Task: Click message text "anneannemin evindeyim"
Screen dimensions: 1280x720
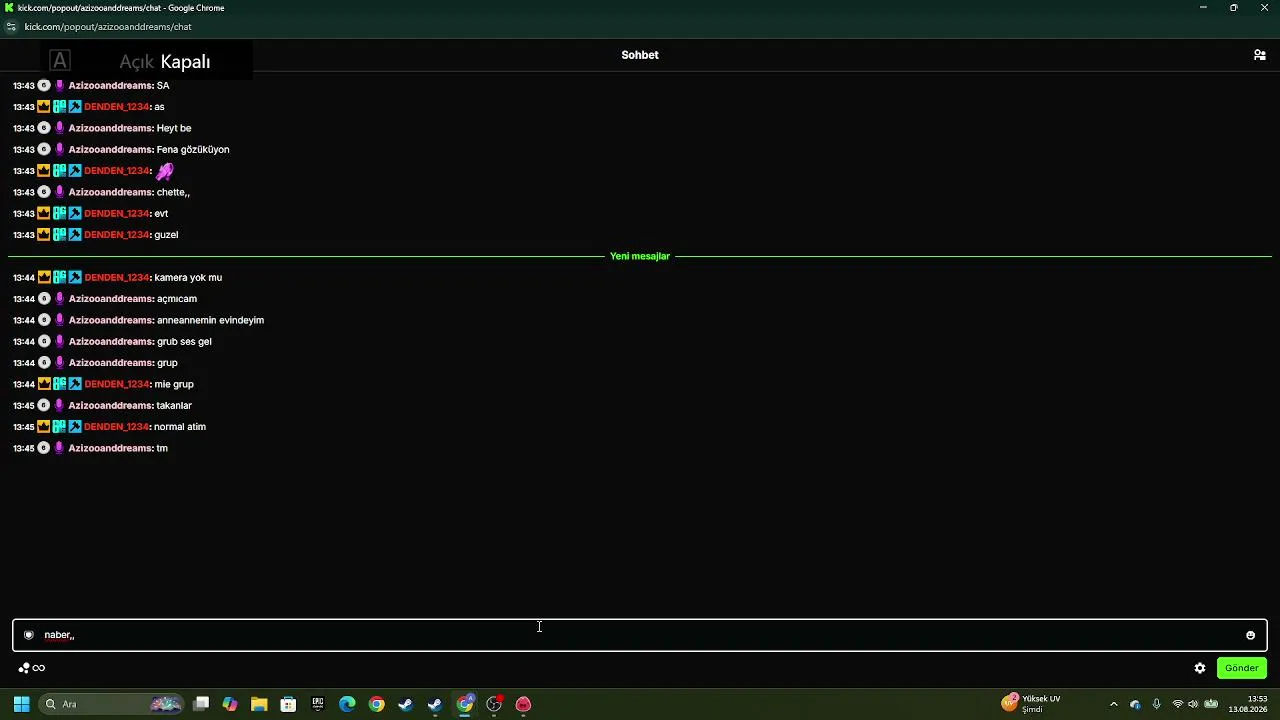Action: click(210, 320)
